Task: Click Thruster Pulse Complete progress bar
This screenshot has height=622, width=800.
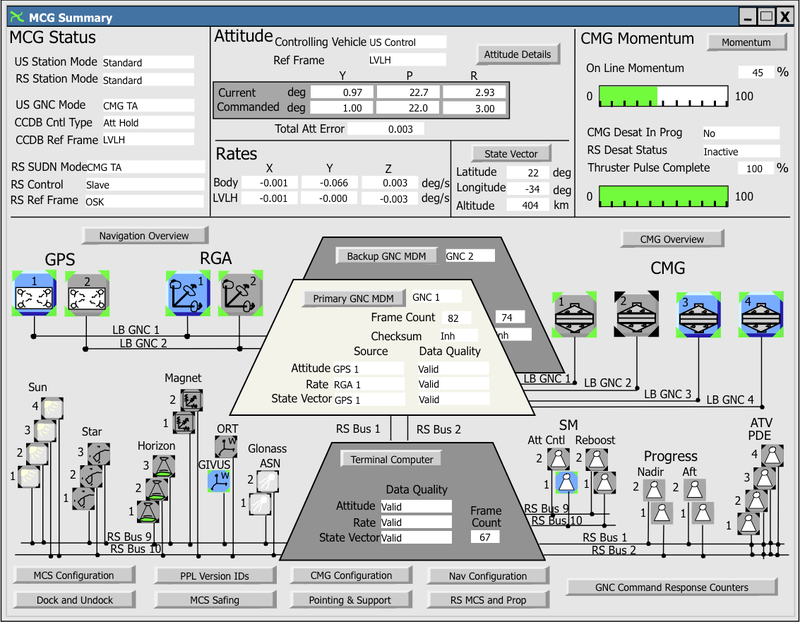Action: click(663, 196)
